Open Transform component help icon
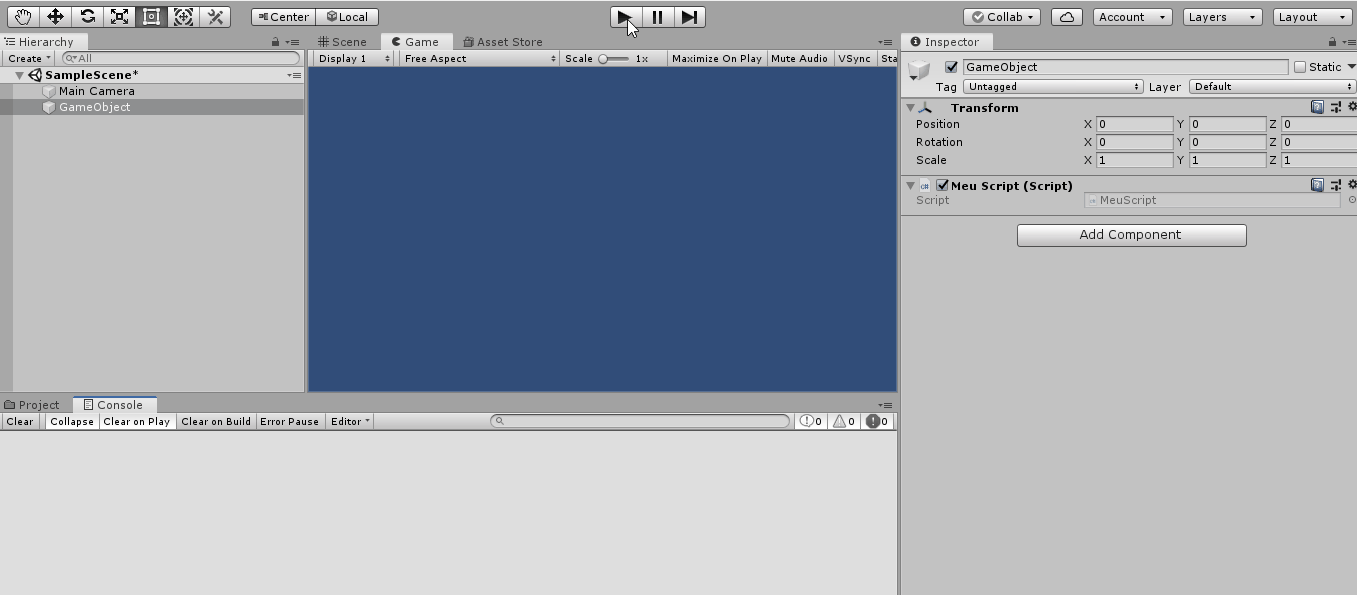The image size is (1357, 595). [x=1317, y=107]
